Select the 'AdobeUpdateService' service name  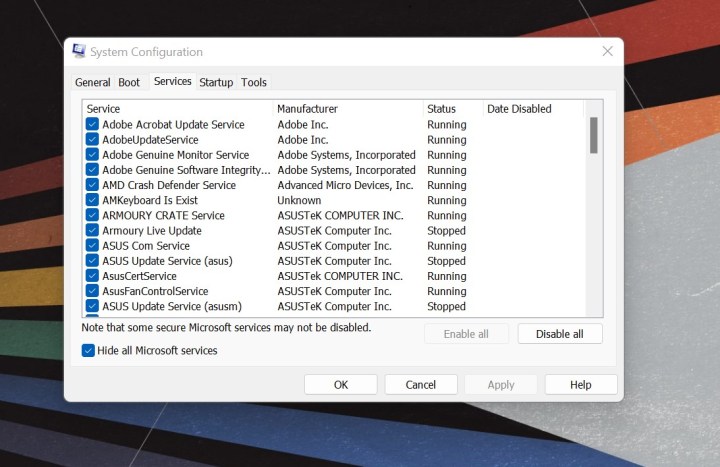pos(150,140)
